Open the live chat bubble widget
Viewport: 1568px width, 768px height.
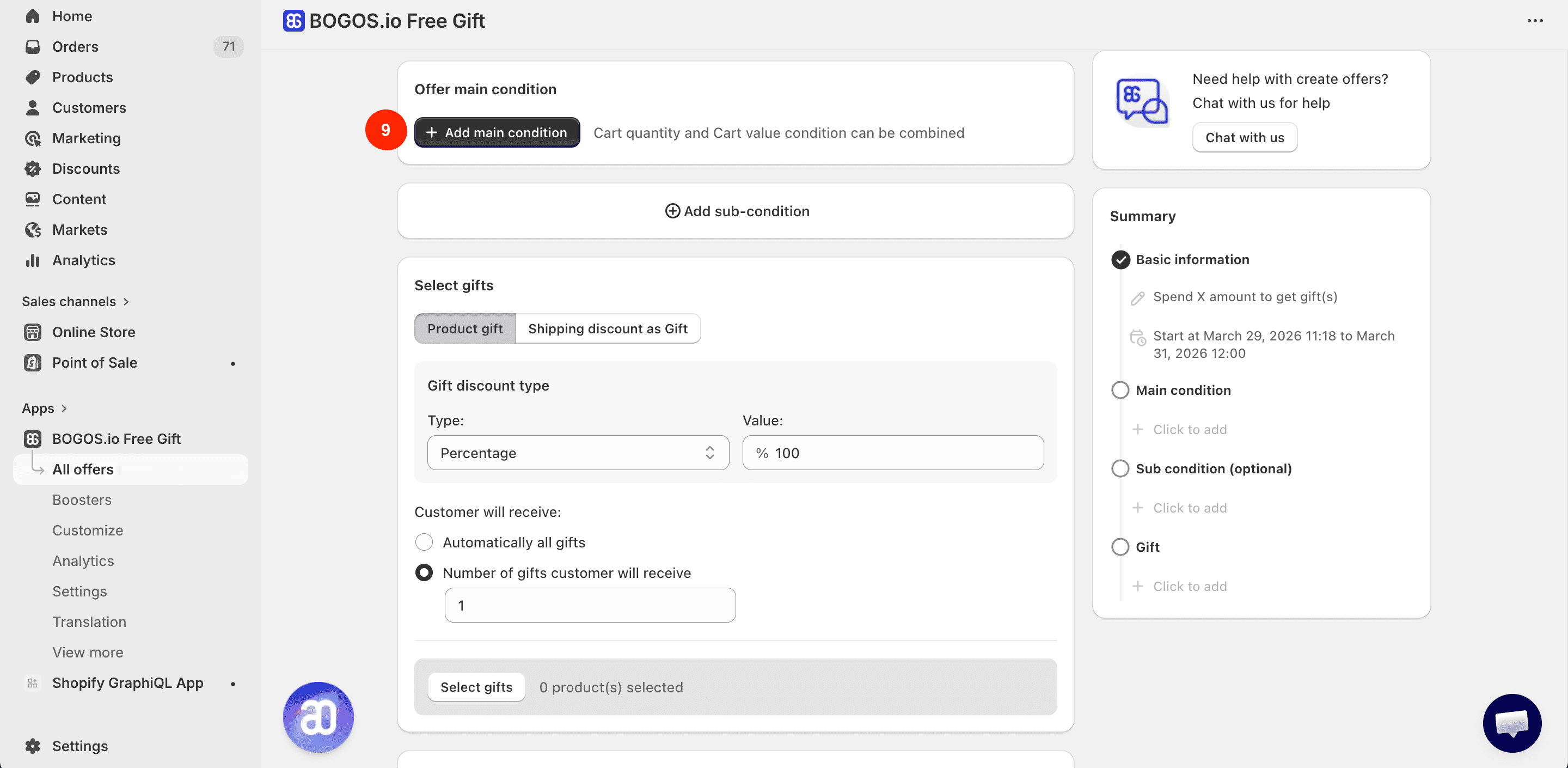pos(1512,723)
